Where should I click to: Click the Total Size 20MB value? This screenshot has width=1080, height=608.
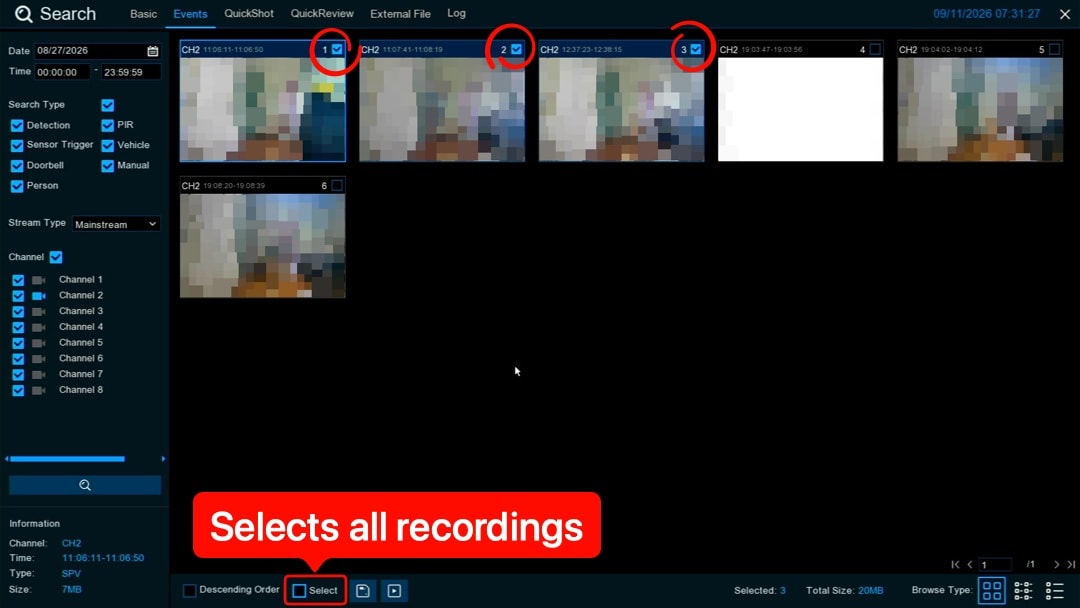pyautogui.click(x=871, y=590)
